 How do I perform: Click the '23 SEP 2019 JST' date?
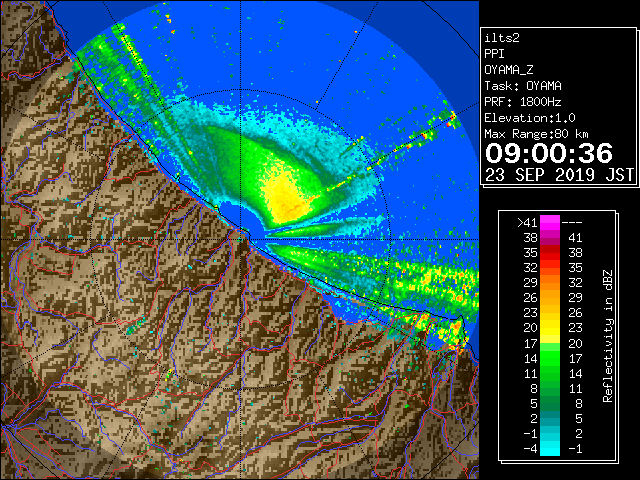[x=559, y=175]
